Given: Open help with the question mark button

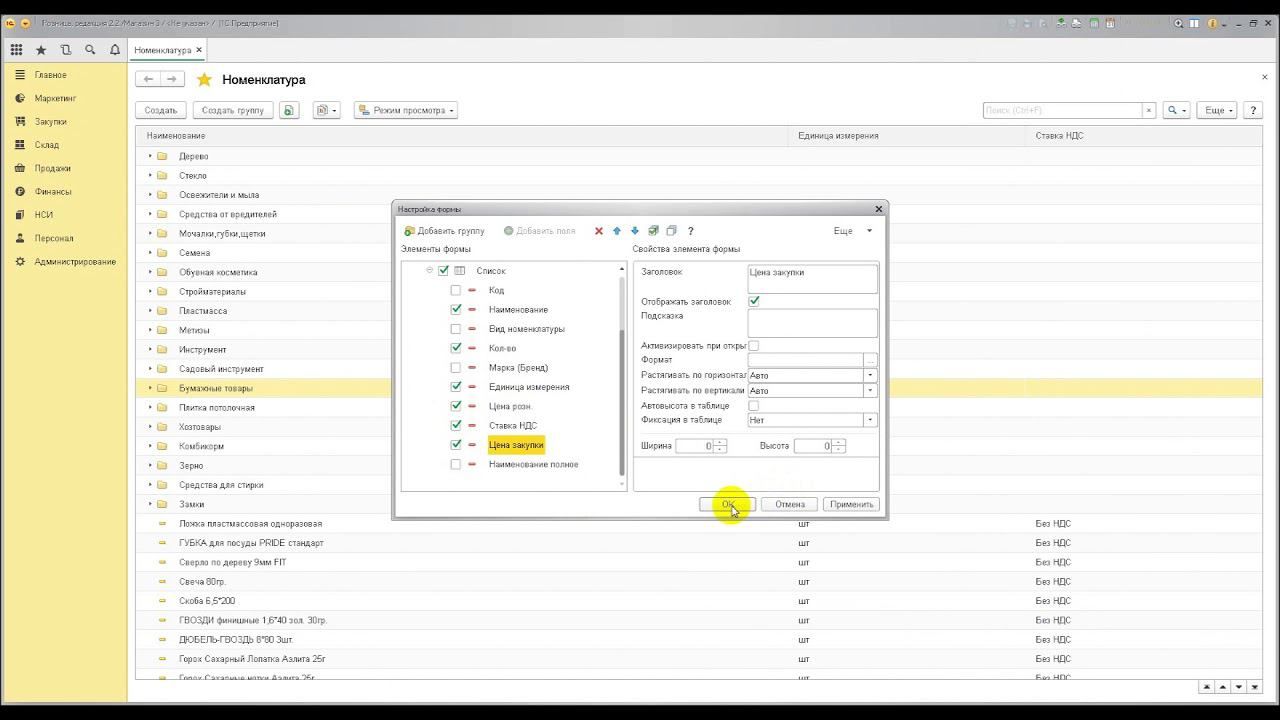Looking at the screenshot, I should 1253,110.
